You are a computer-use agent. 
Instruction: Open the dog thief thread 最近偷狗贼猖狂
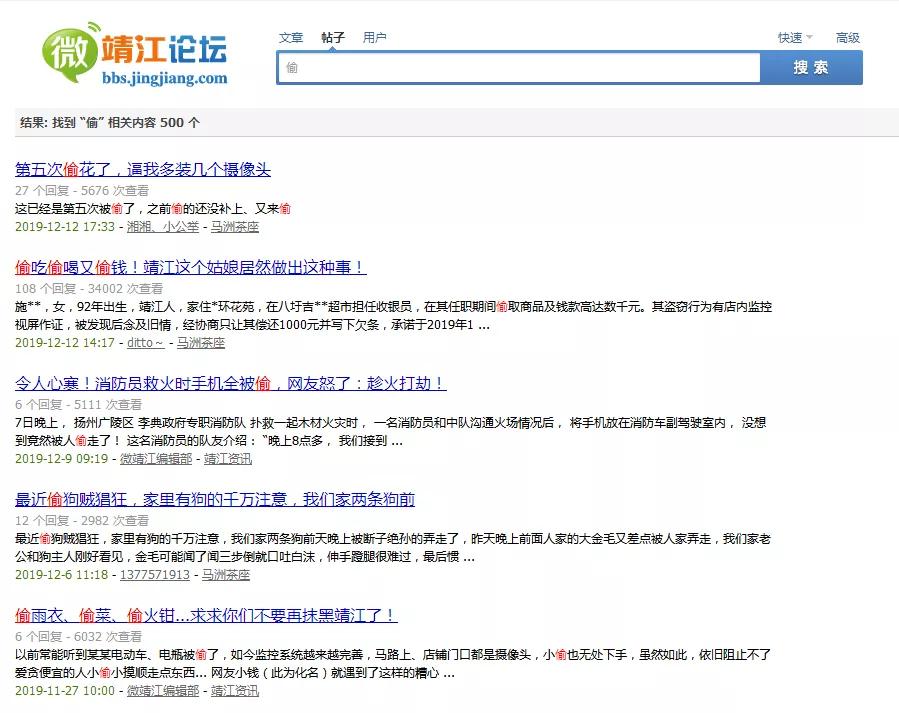point(219,499)
